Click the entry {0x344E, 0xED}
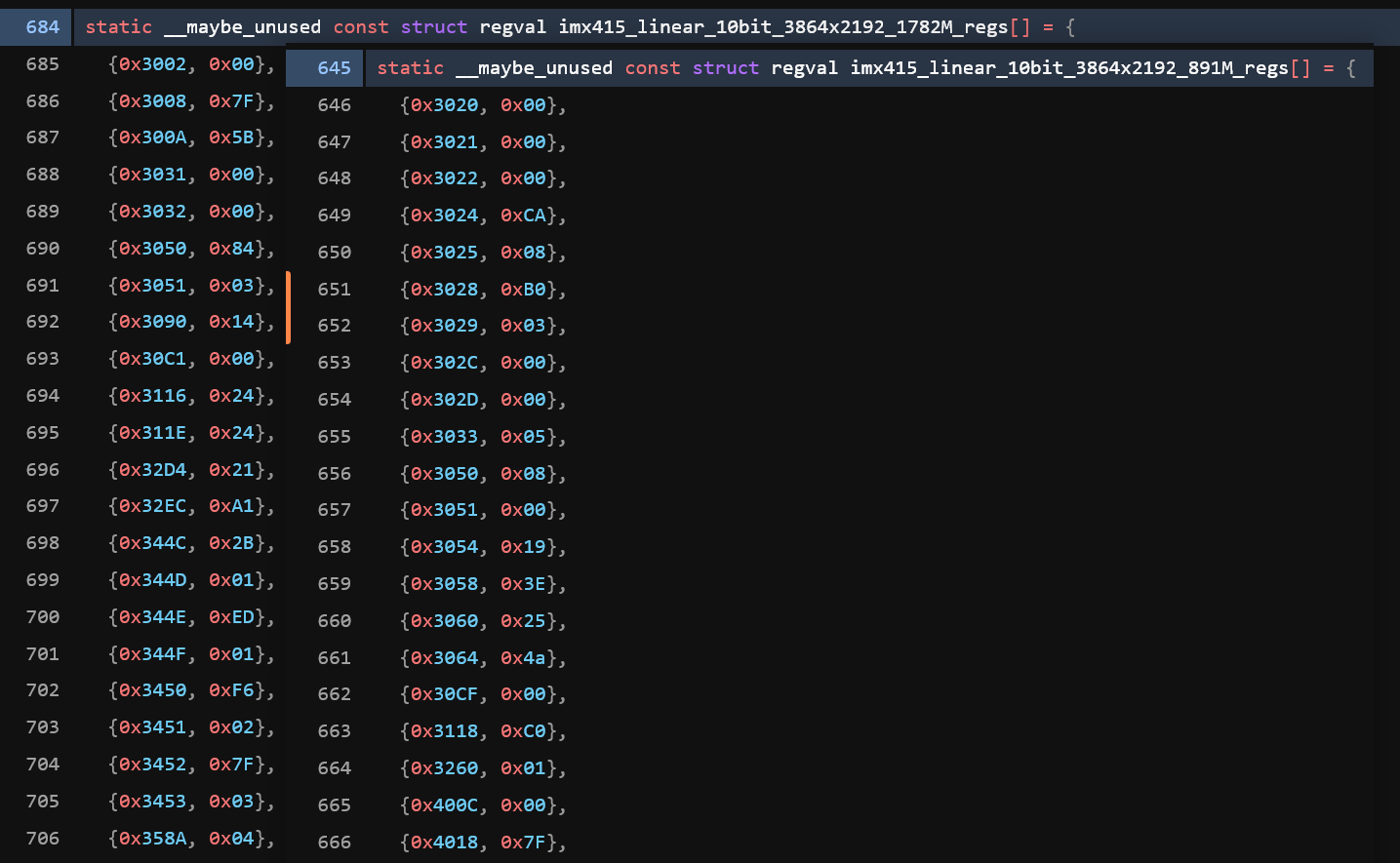Screen dimensions: 1400x863 pyautogui.click(x=191, y=617)
